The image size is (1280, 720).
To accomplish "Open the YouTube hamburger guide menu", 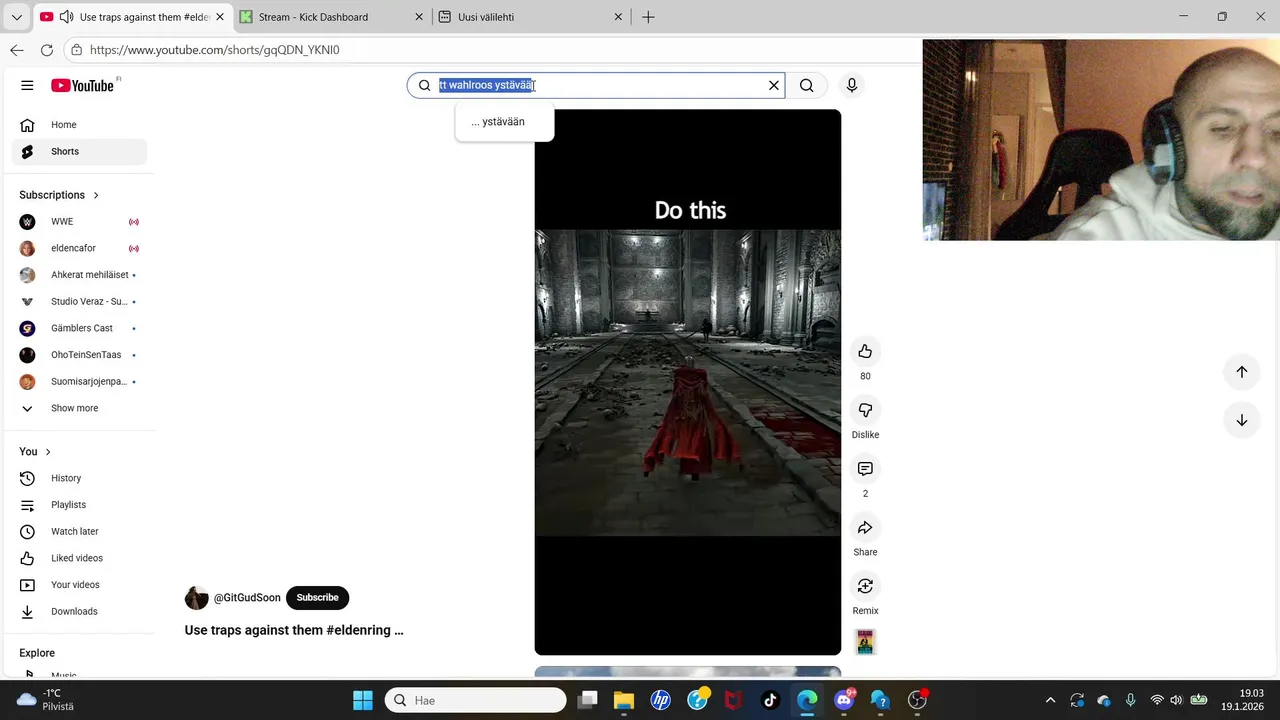I will (27, 85).
